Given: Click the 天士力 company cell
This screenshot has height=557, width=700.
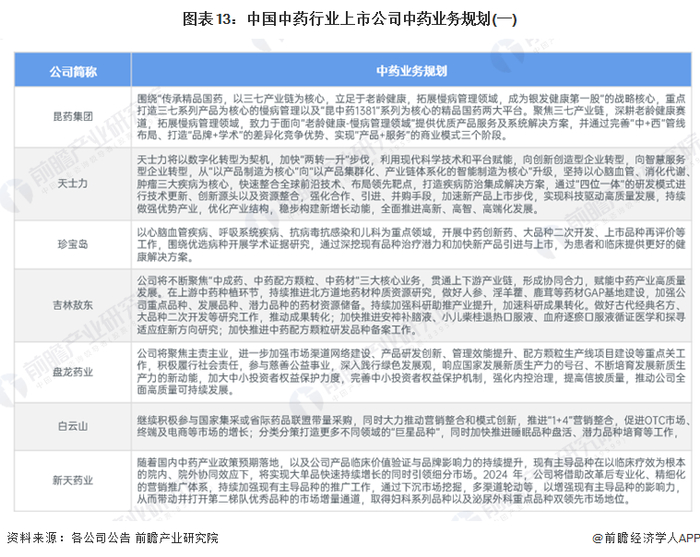Looking at the screenshot, I should (x=73, y=183).
